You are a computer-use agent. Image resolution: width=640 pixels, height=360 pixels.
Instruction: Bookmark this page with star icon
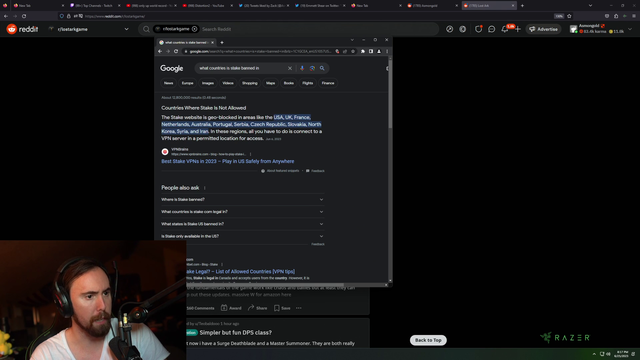click(x=569, y=16)
